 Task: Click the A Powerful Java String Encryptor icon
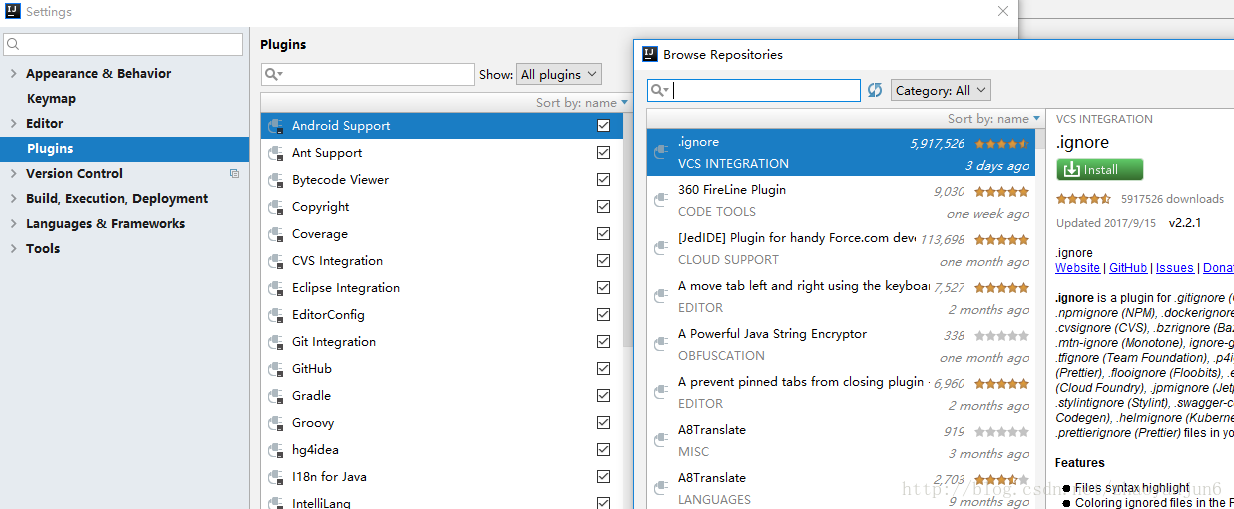point(660,344)
